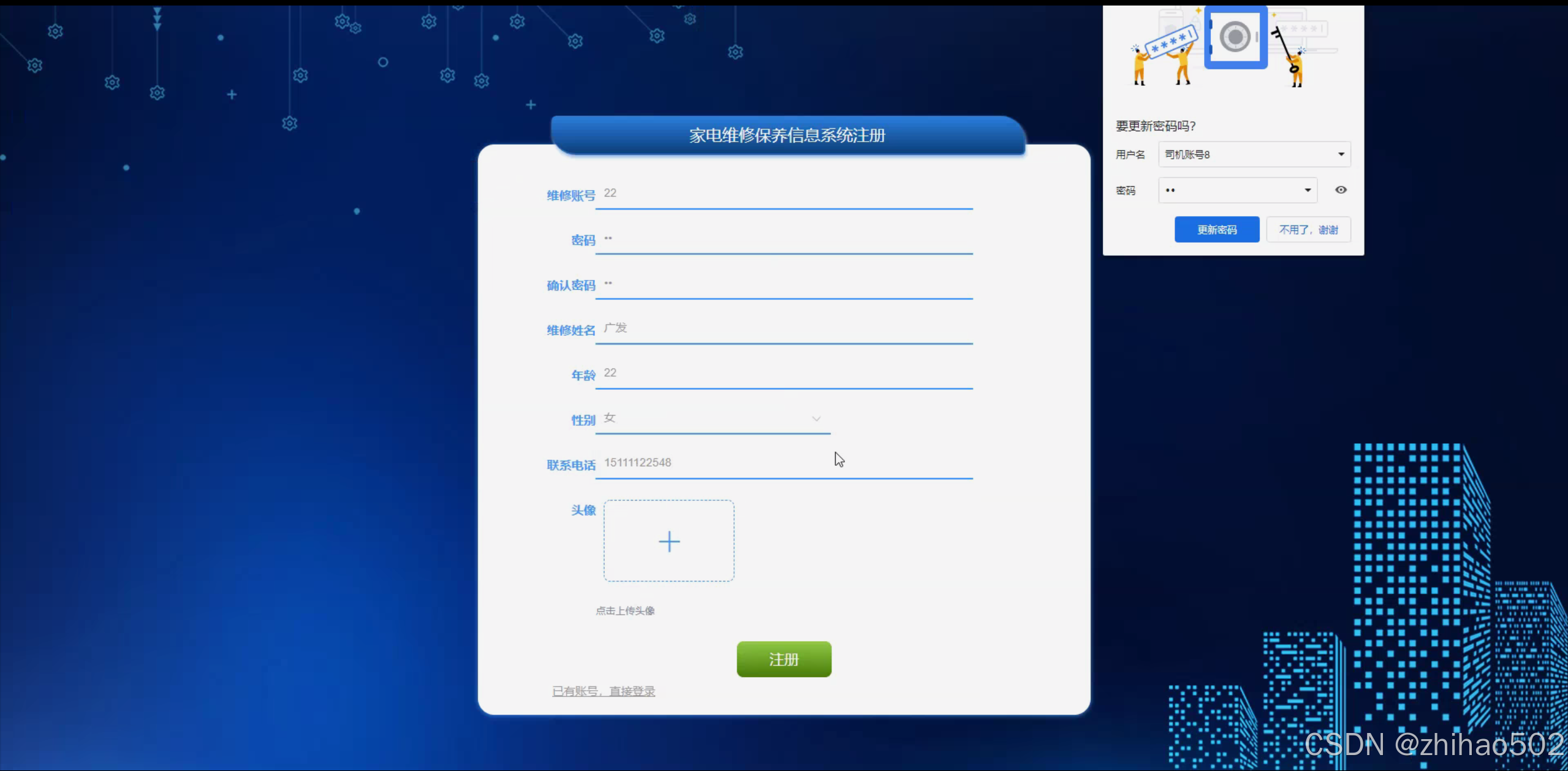Viewport: 1568px width, 771px height.
Task: Click the 已有账号，直接登录 link
Action: click(x=604, y=691)
